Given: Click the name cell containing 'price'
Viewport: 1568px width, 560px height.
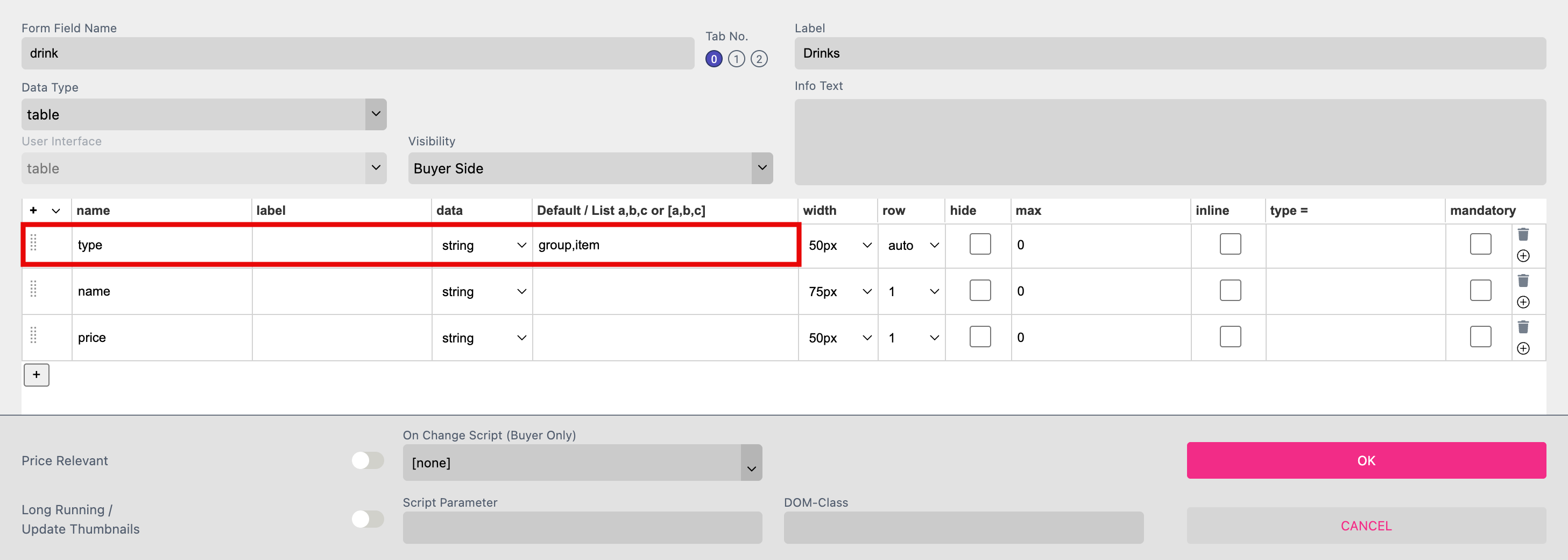Looking at the screenshot, I should click(162, 338).
